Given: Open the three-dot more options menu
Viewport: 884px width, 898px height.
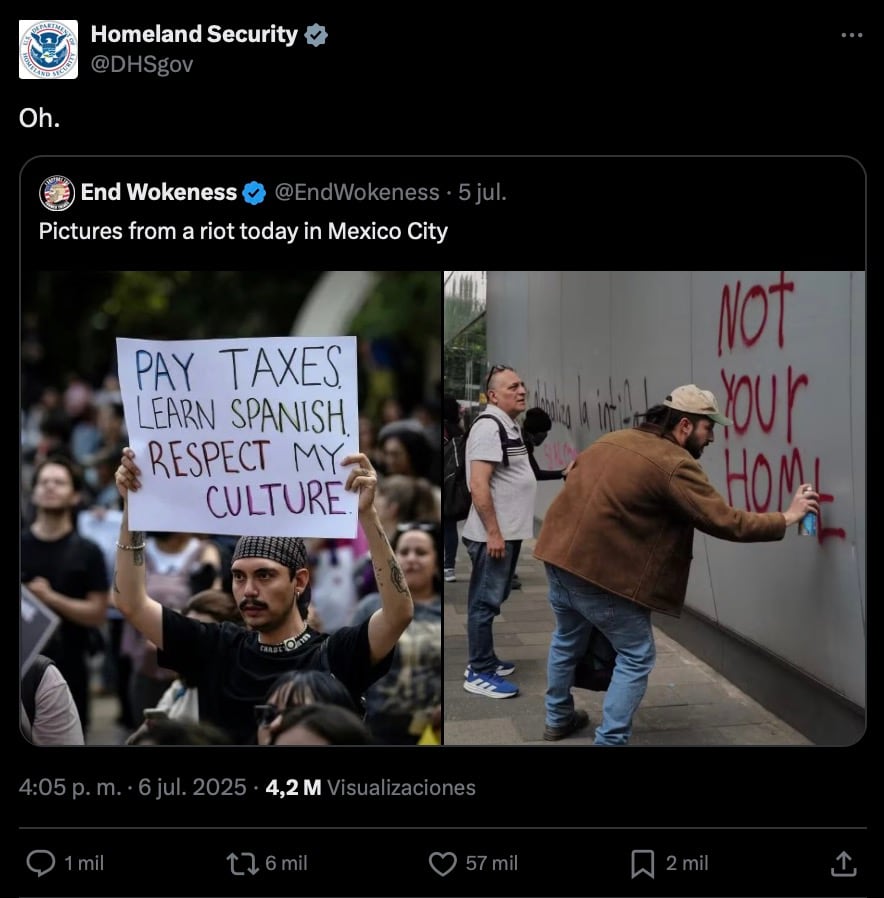Looking at the screenshot, I should (x=851, y=35).
